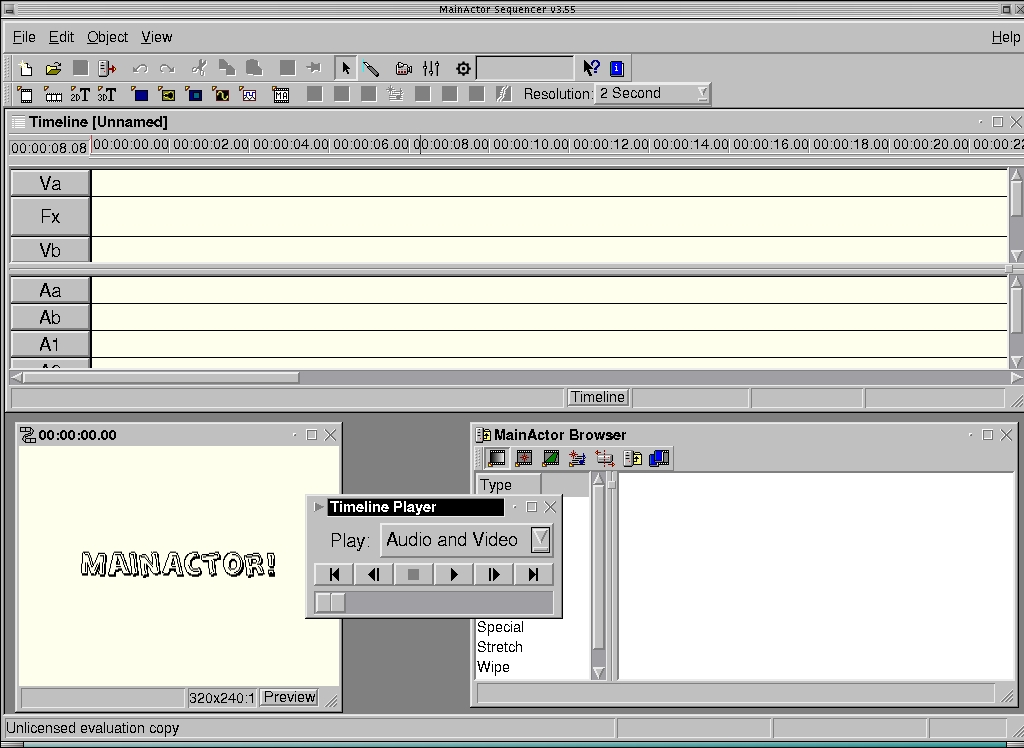Select Wipe in the transitions list

point(493,666)
